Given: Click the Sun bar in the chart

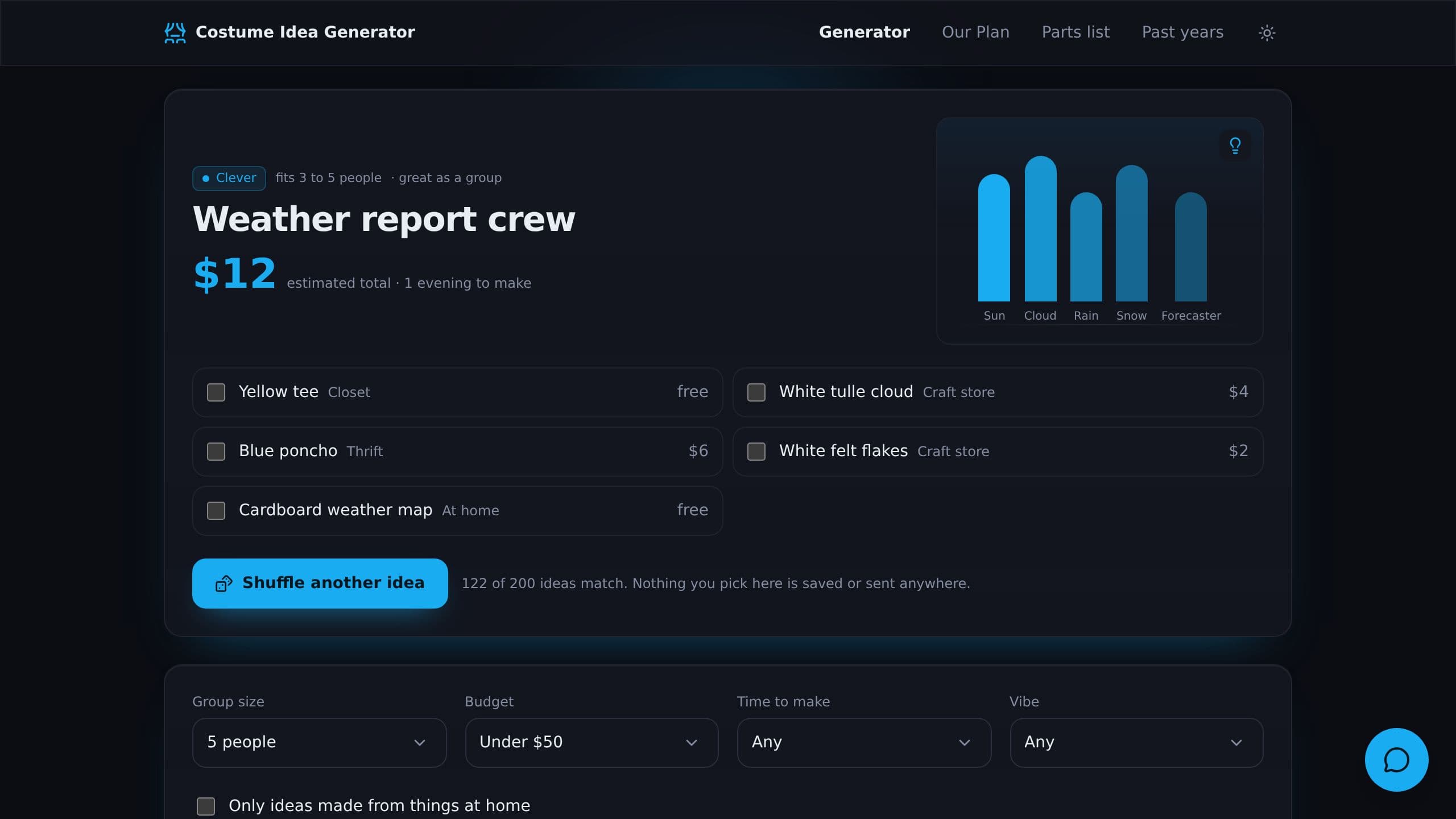Looking at the screenshot, I should coord(994,238).
